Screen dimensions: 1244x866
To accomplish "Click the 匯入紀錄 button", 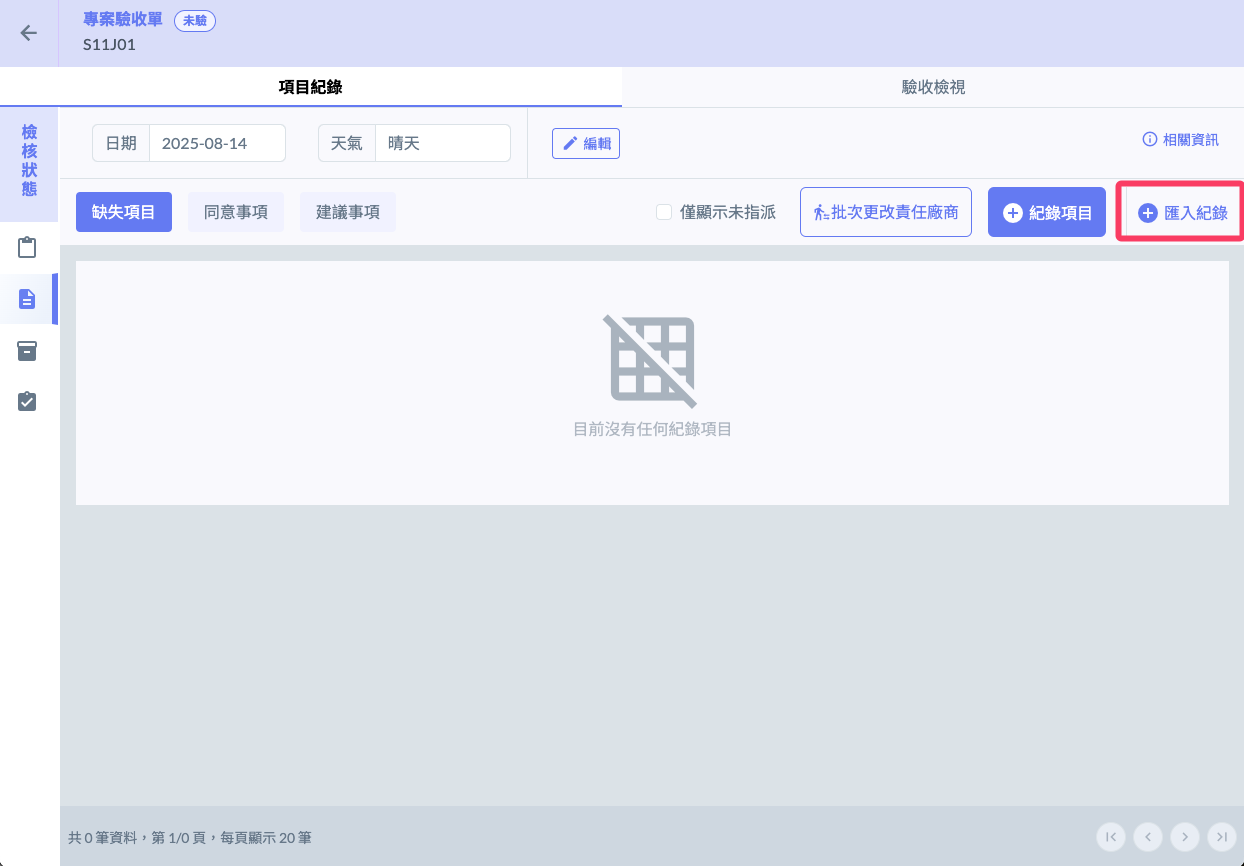I will [x=1182, y=212].
